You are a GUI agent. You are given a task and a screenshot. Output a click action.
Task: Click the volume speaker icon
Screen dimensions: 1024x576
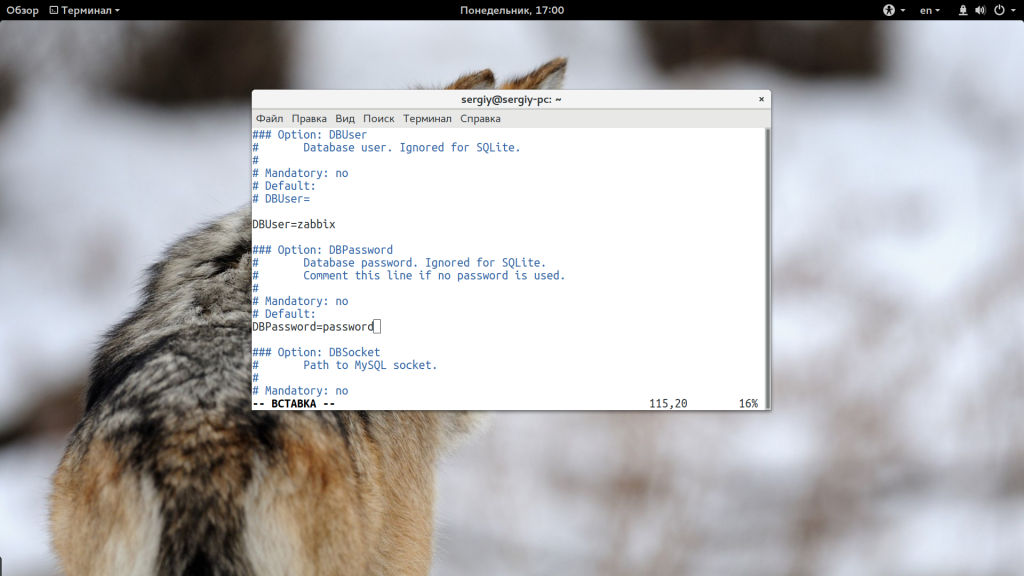click(x=981, y=10)
